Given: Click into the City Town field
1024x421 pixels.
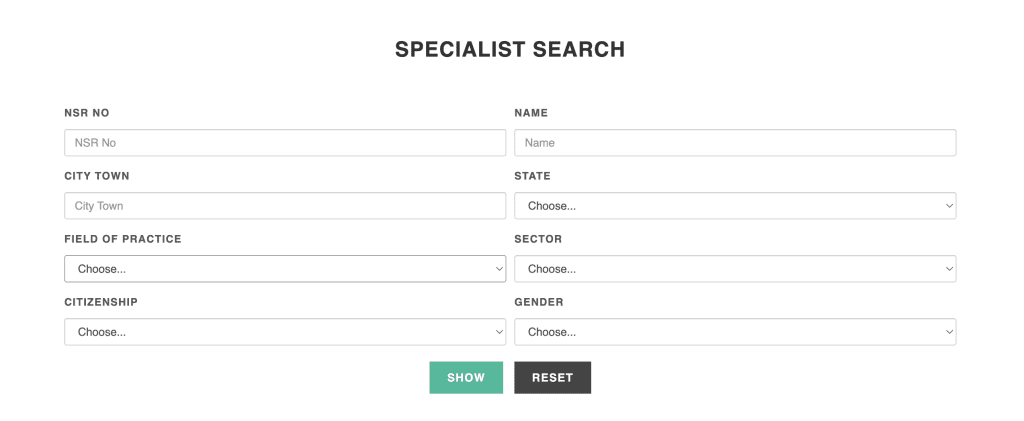Looking at the screenshot, I should pyautogui.click(x=285, y=206).
